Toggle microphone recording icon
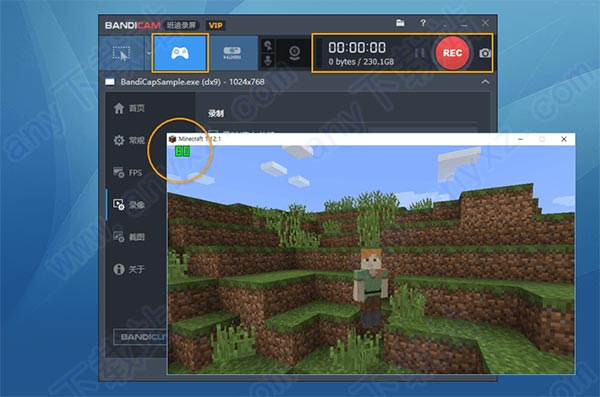Screen dimensions: 600x397 click(x=268, y=60)
